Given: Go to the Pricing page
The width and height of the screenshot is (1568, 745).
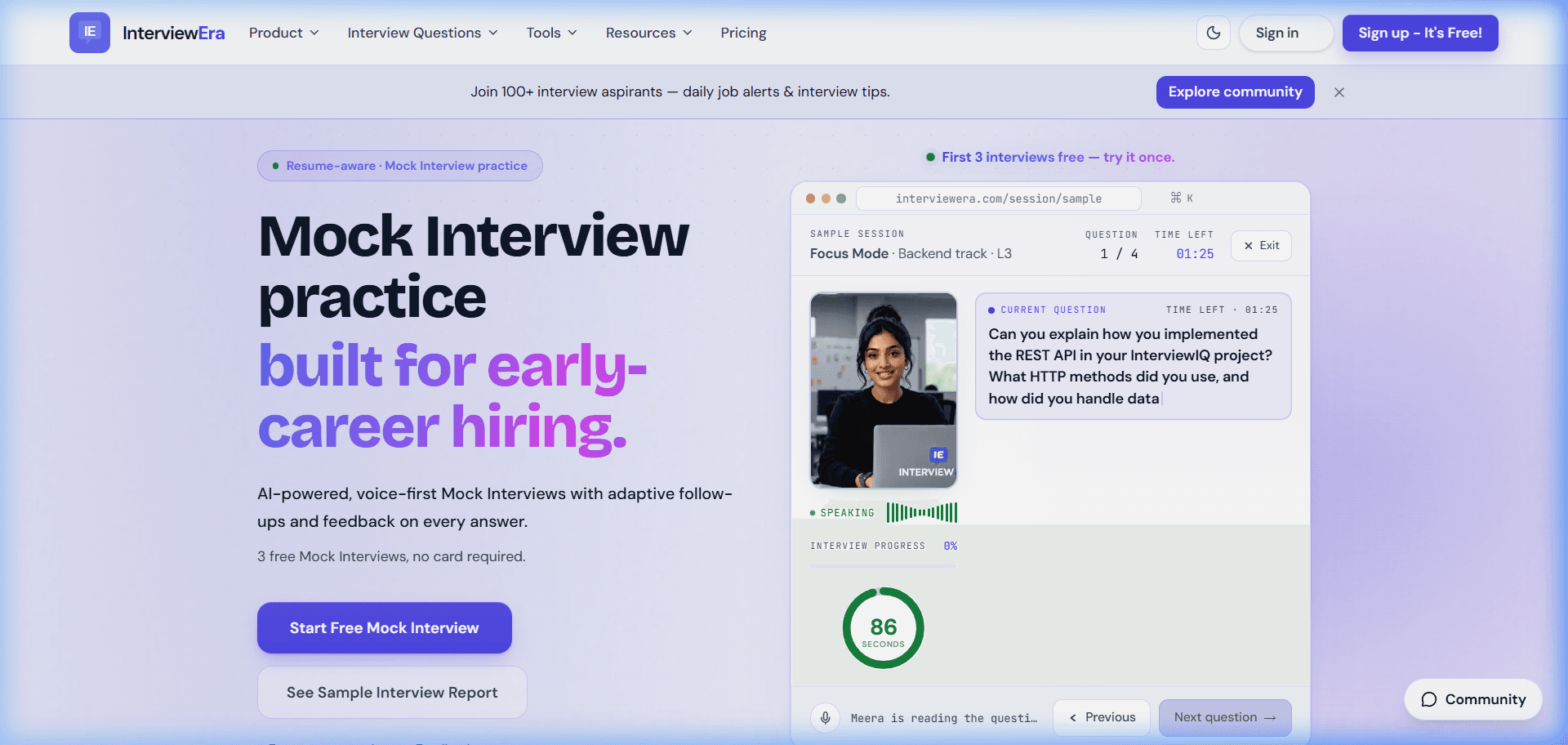Looking at the screenshot, I should [x=743, y=33].
